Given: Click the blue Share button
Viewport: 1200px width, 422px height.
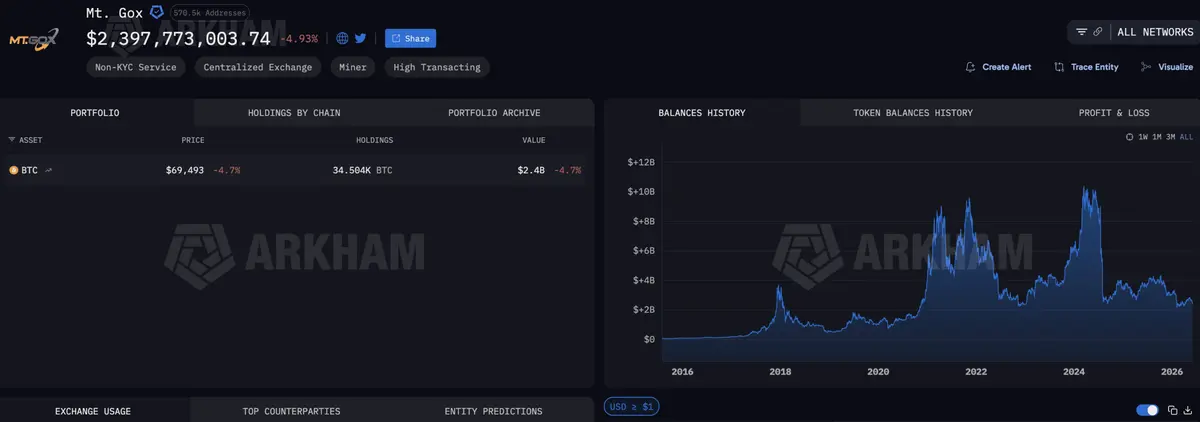Looking at the screenshot, I should point(410,39).
